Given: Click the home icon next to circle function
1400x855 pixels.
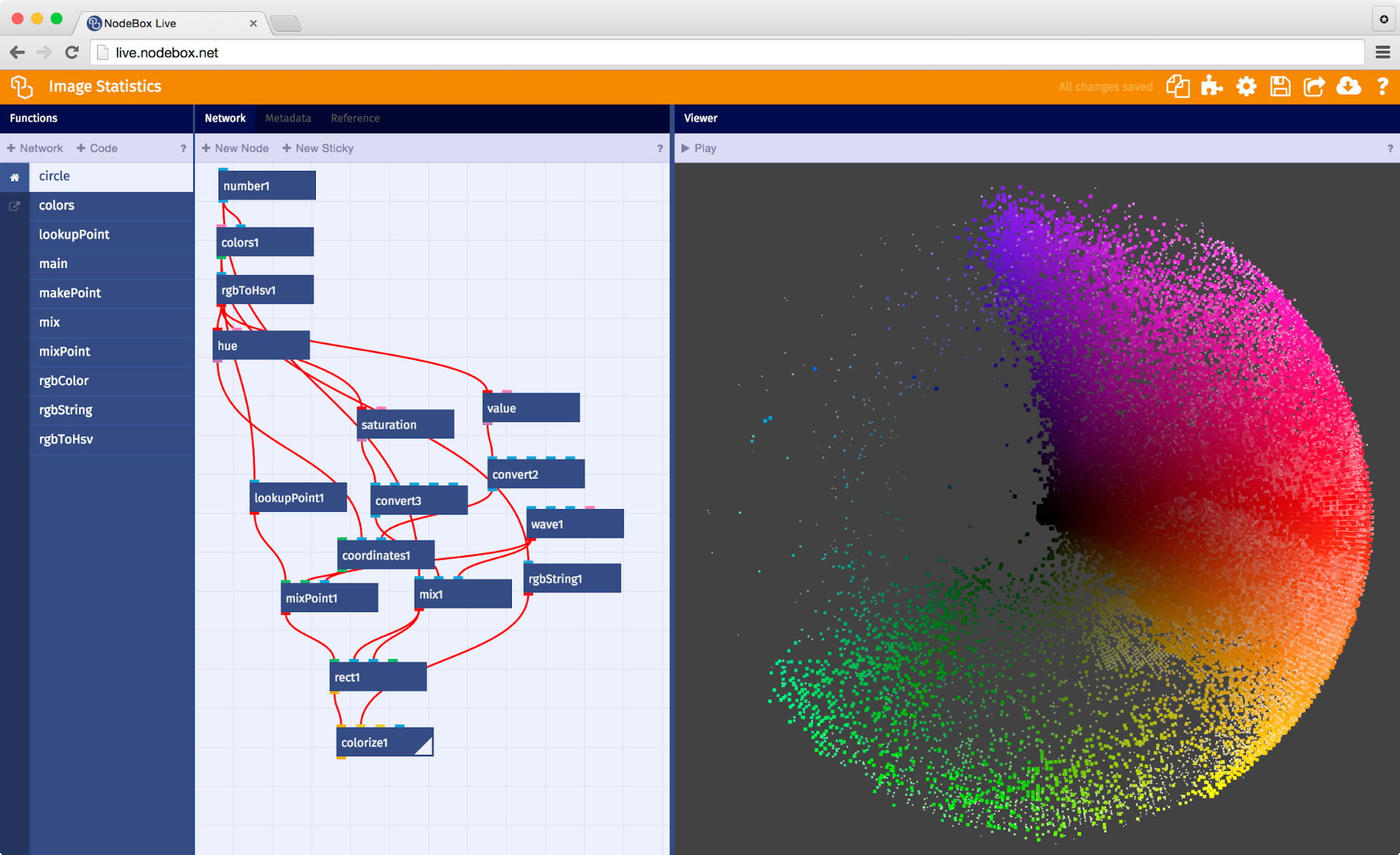Looking at the screenshot, I should click(x=14, y=176).
